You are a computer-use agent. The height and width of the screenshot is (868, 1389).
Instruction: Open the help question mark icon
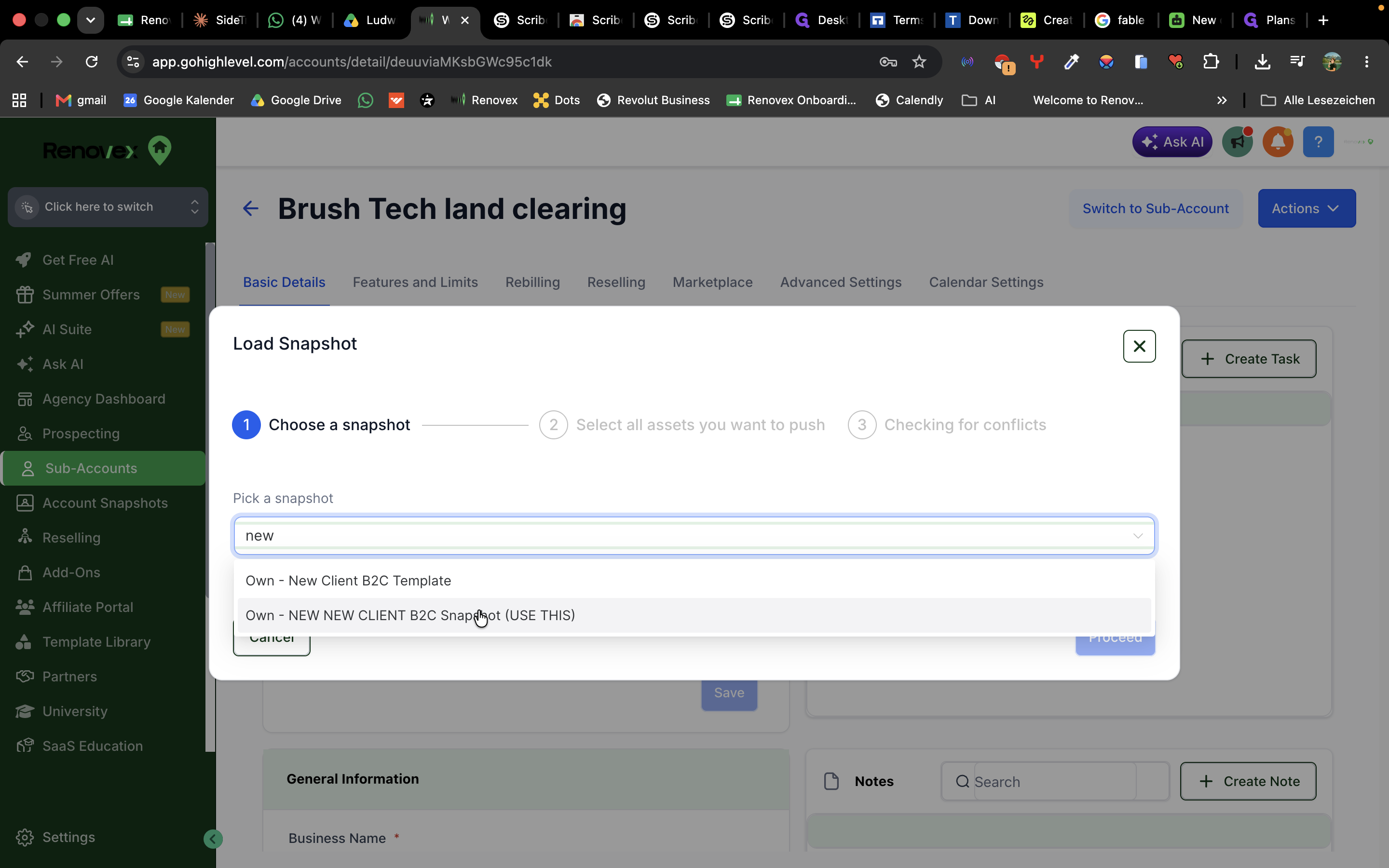click(1318, 142)
